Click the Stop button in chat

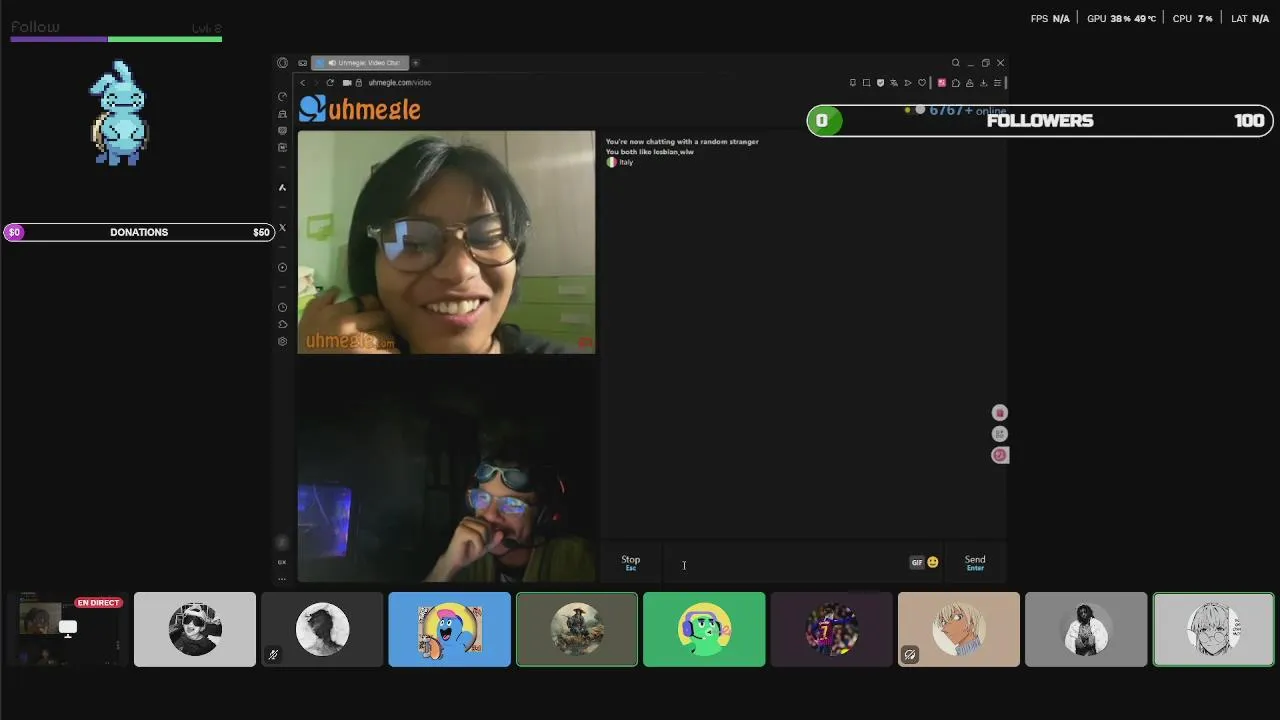click(x=630, y=563)
